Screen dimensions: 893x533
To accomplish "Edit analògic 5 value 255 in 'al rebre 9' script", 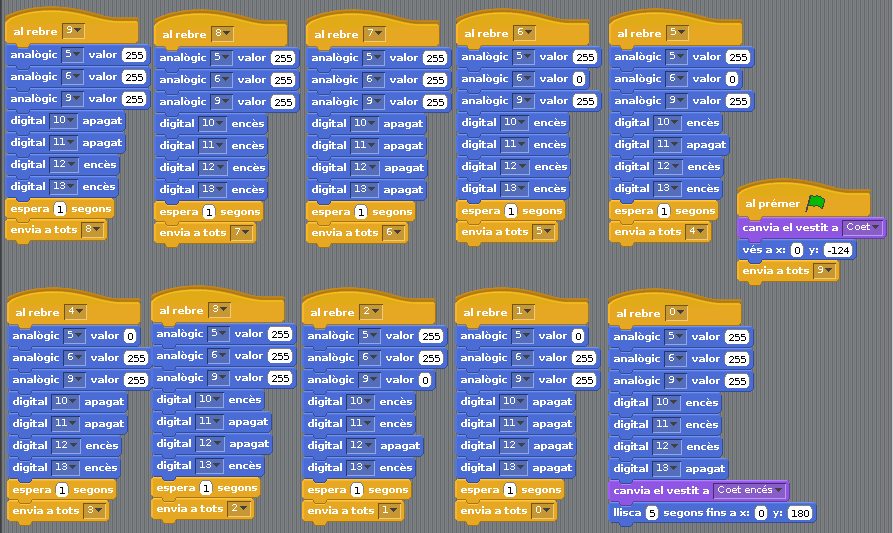I will click(134, 55).
